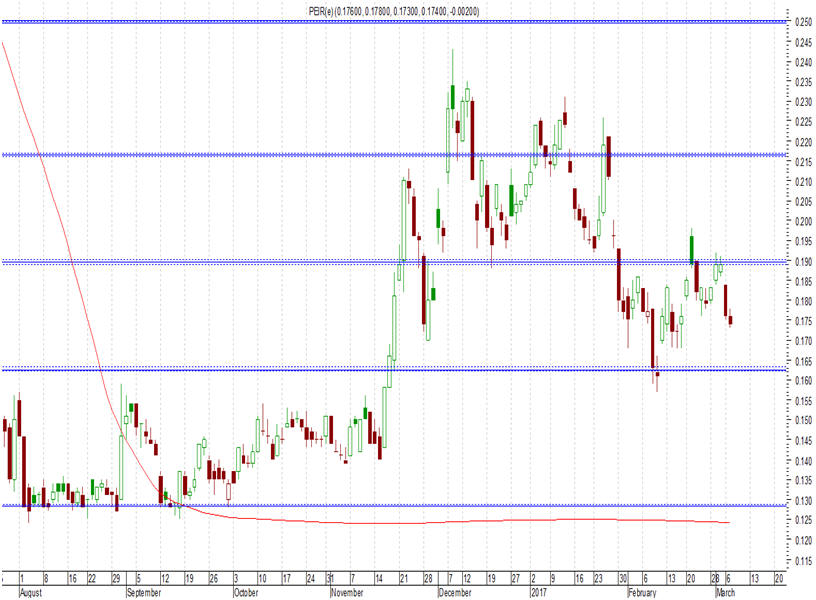Screen dimensions: 816x600
Task: Select the blue horizontal line at 0.250
Action: [394, 22]
